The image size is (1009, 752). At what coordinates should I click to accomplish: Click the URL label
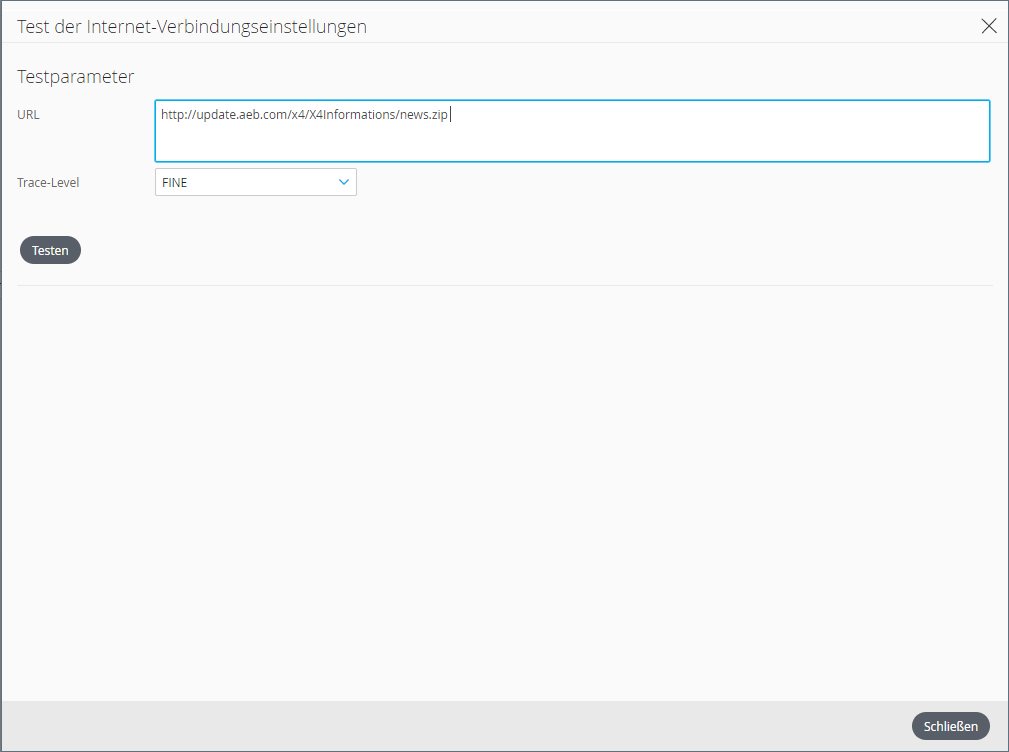28,115
